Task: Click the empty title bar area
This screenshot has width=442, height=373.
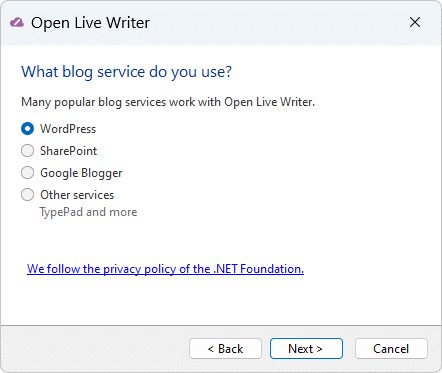Action: point(277,23)
